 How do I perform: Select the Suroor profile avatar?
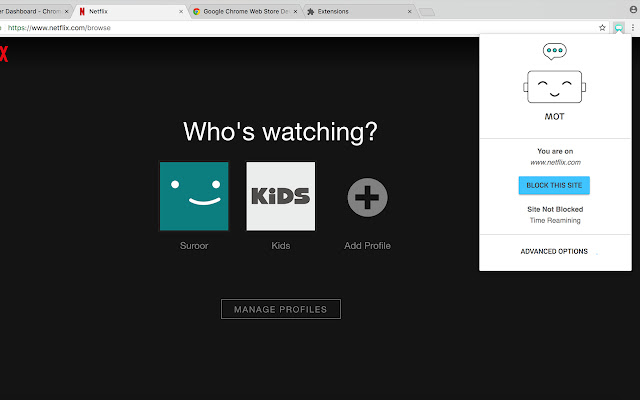coord(194,196)
